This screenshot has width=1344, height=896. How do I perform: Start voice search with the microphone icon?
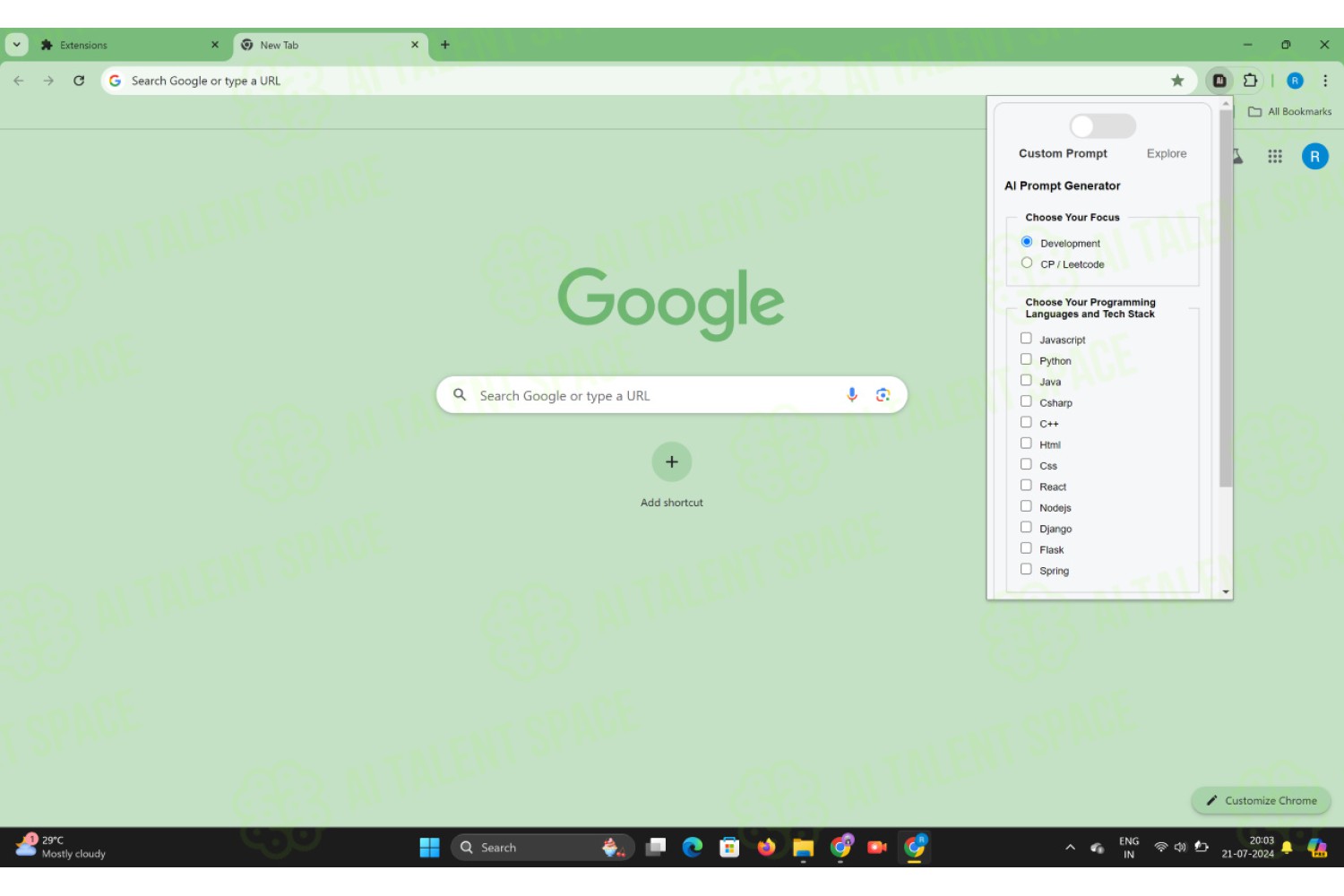[x=852, y=395]
